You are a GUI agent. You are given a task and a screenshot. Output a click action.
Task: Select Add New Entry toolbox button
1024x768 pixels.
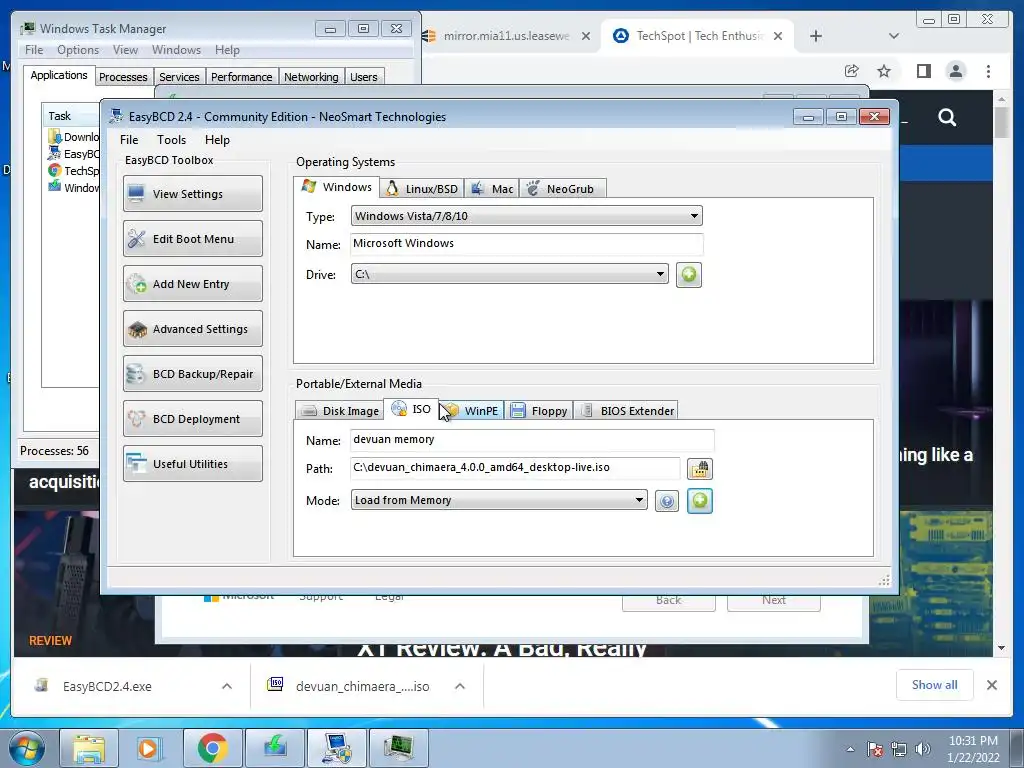(x=193, y=283)
